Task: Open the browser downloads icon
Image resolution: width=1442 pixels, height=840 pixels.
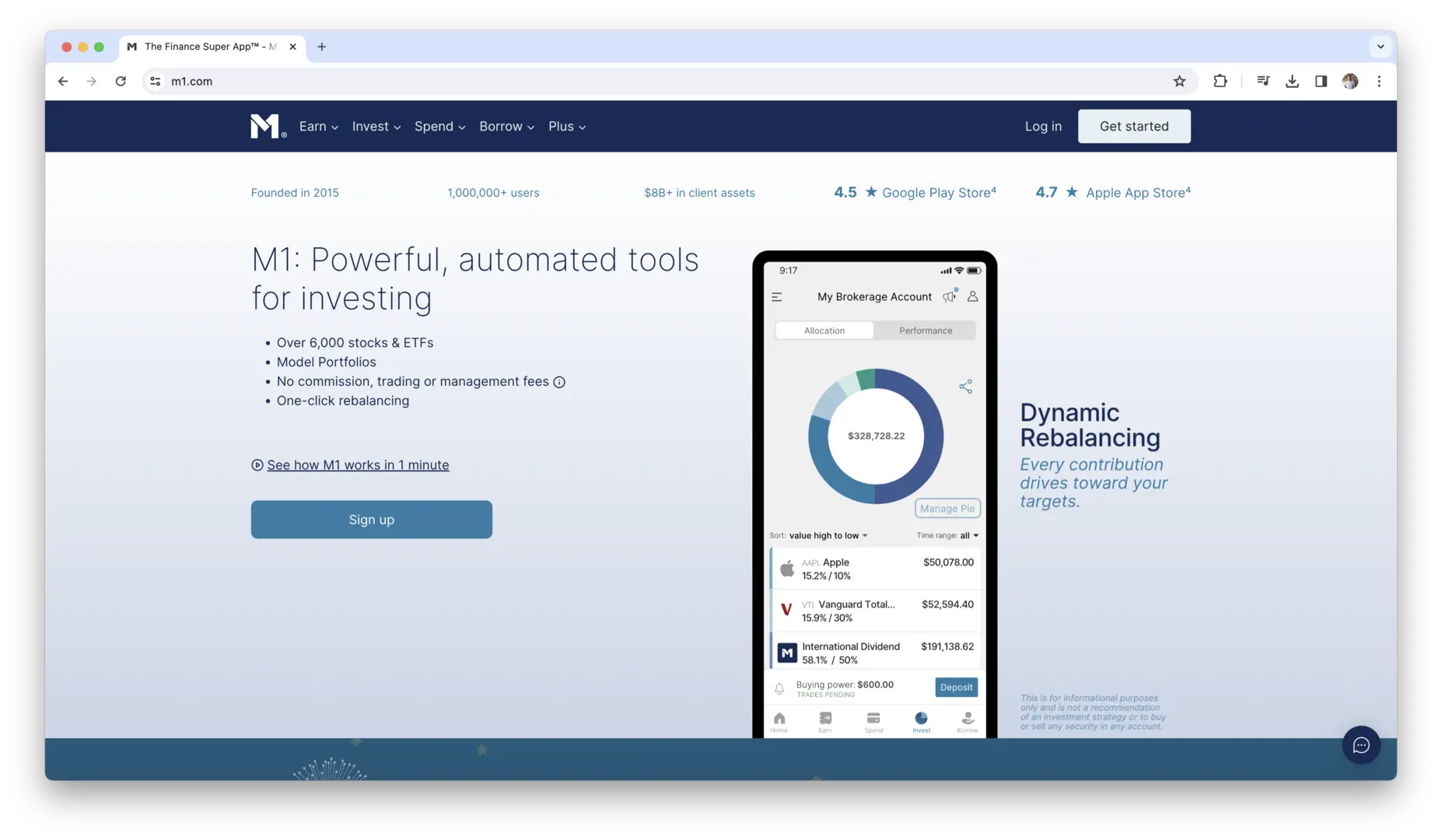Action: click(x=1292, y=81)
